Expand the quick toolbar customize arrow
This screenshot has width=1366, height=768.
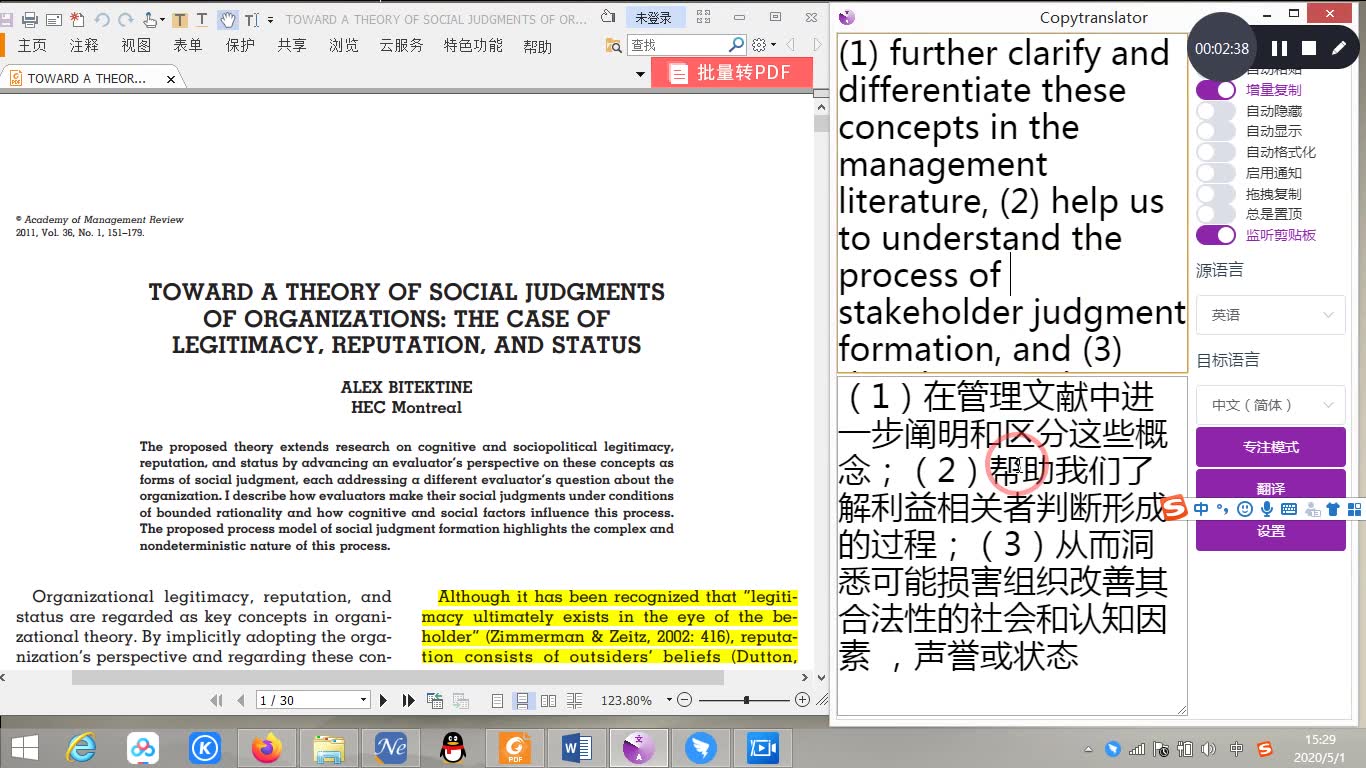tap(268, 20)
